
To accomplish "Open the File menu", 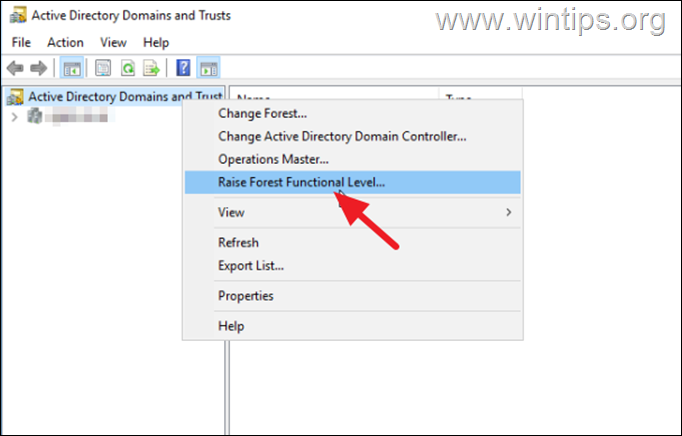I will point(21,43).
